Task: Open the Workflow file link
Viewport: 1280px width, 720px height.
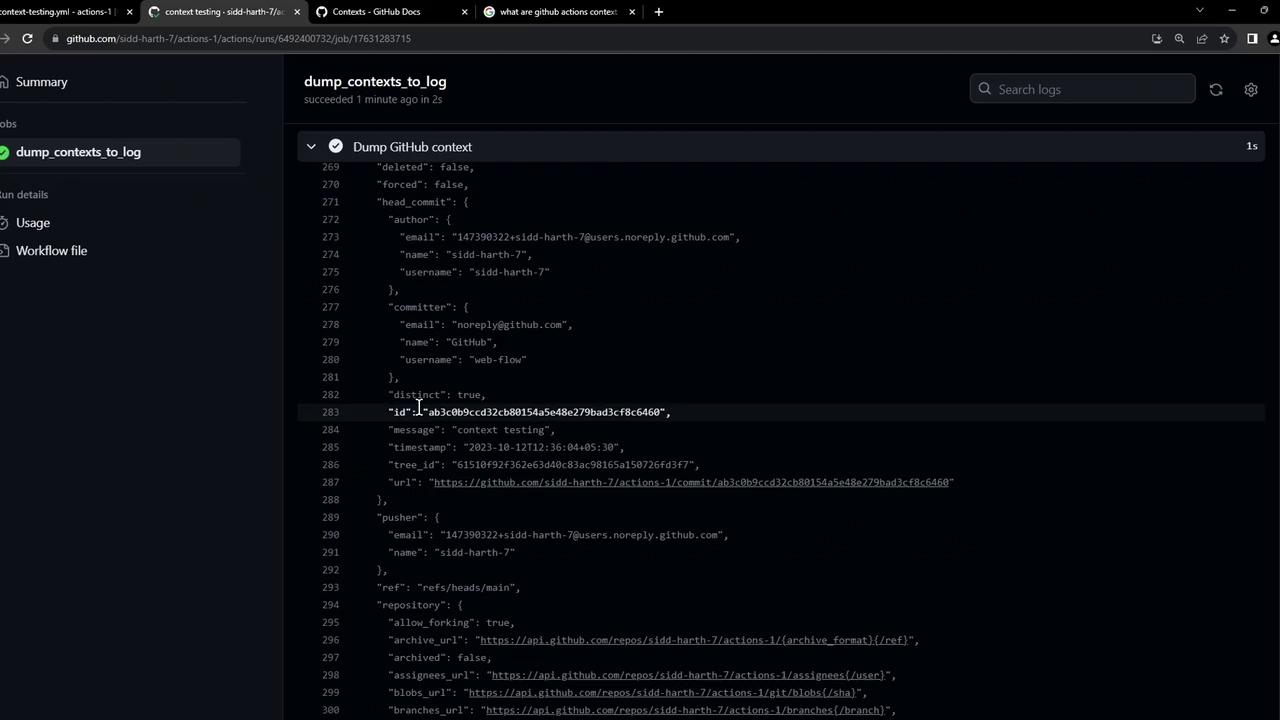Action: click(x=51, y=251)
